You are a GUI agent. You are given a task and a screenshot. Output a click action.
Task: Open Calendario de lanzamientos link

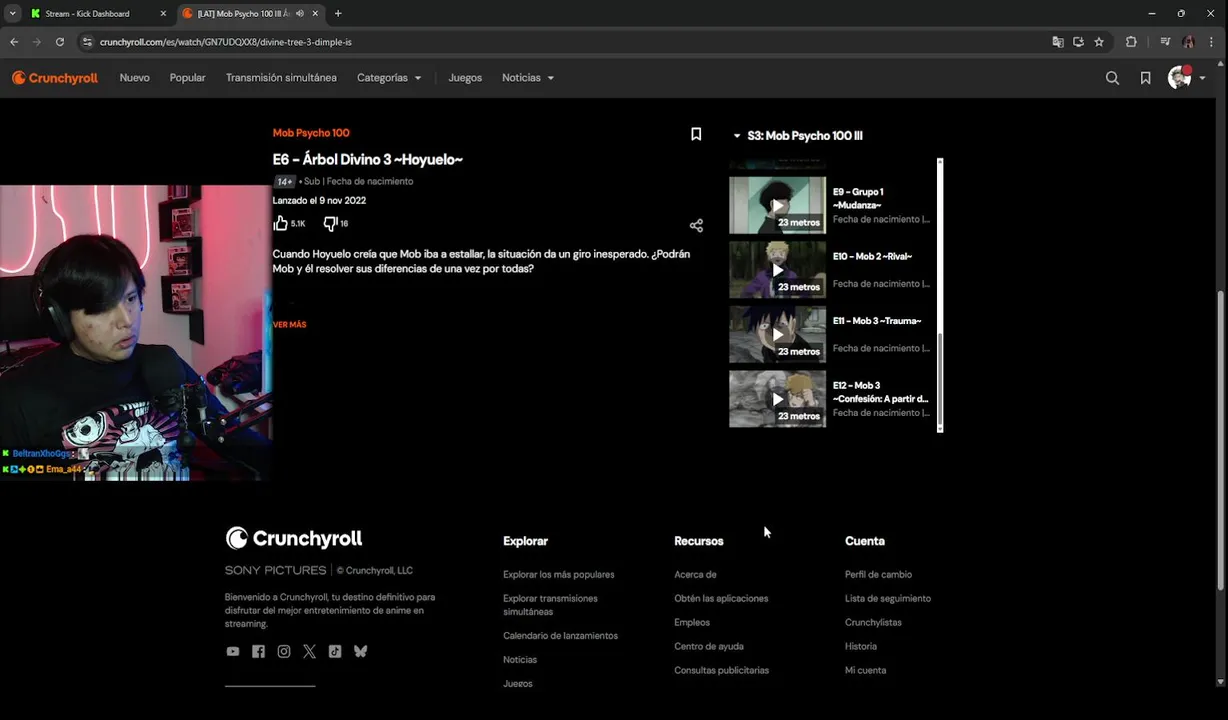point(560,636)
